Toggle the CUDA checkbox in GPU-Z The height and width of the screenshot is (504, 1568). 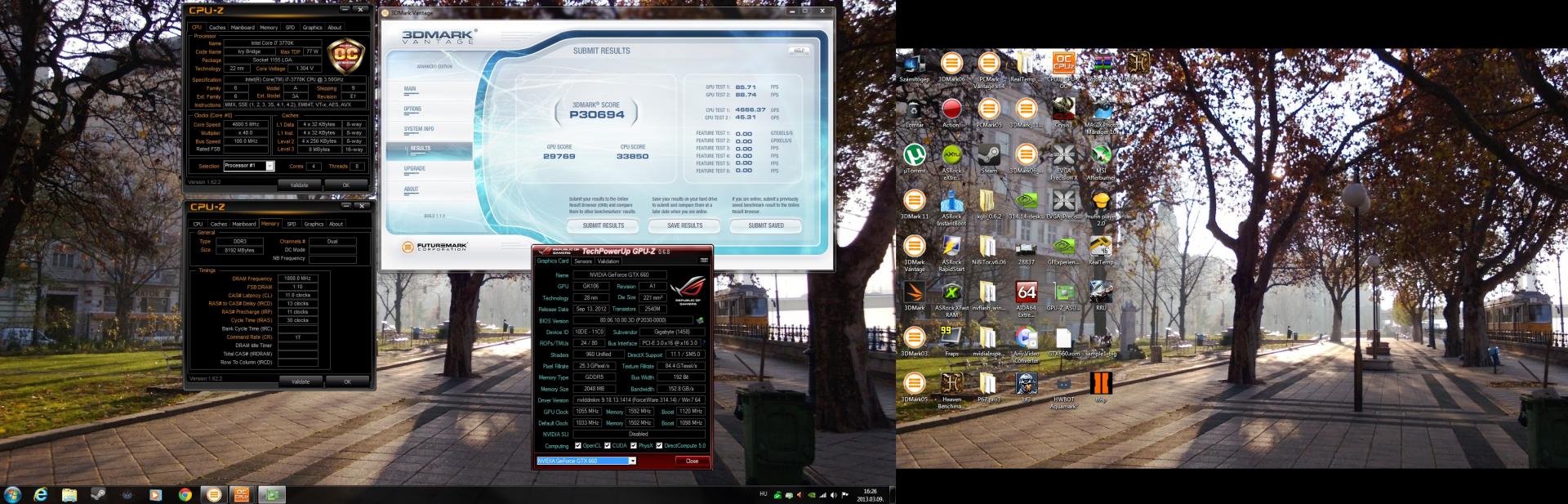[x=607, y=445]
